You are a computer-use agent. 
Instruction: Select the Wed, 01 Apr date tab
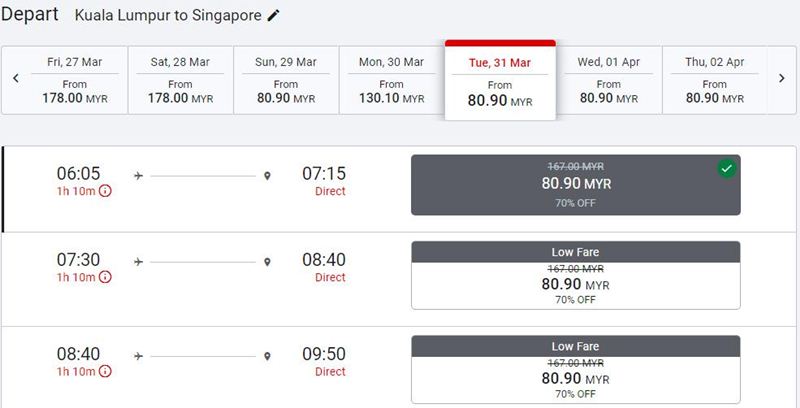609,80
